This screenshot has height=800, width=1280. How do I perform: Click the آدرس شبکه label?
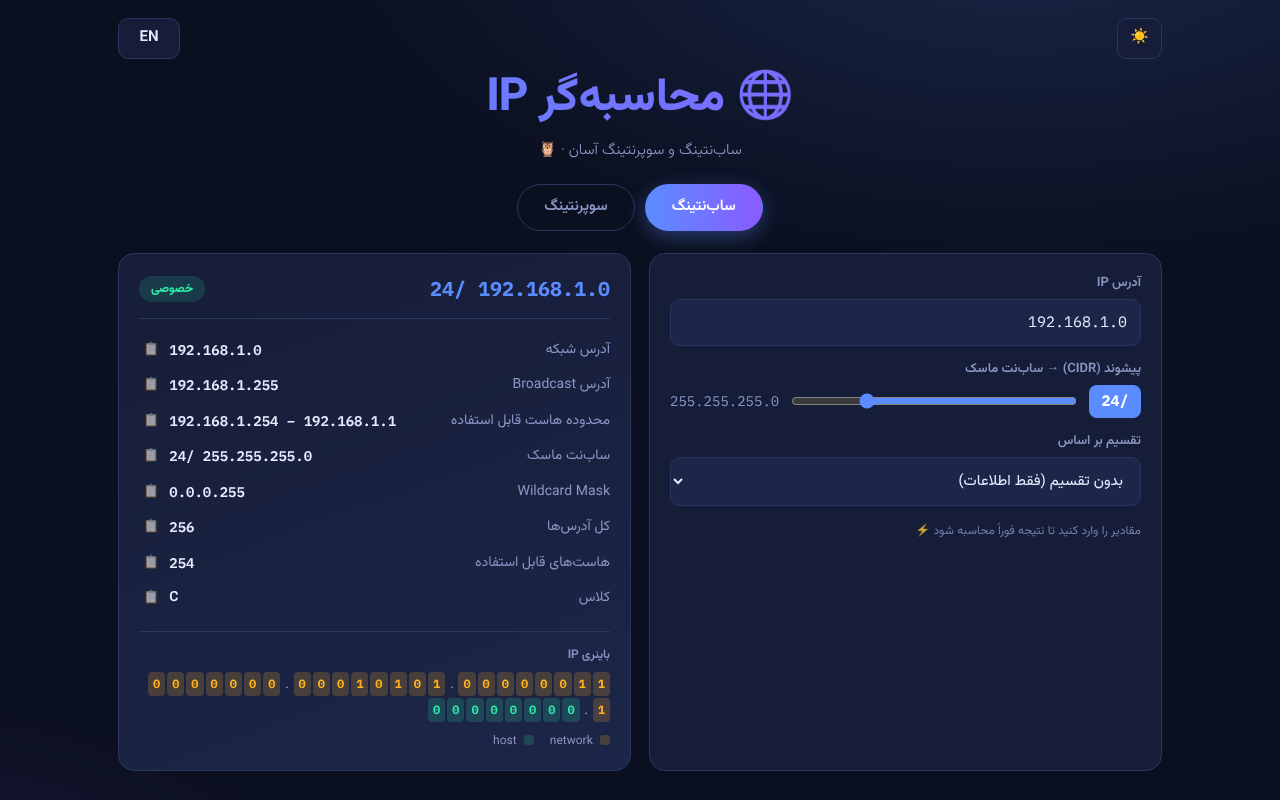(x=578, y=348)
